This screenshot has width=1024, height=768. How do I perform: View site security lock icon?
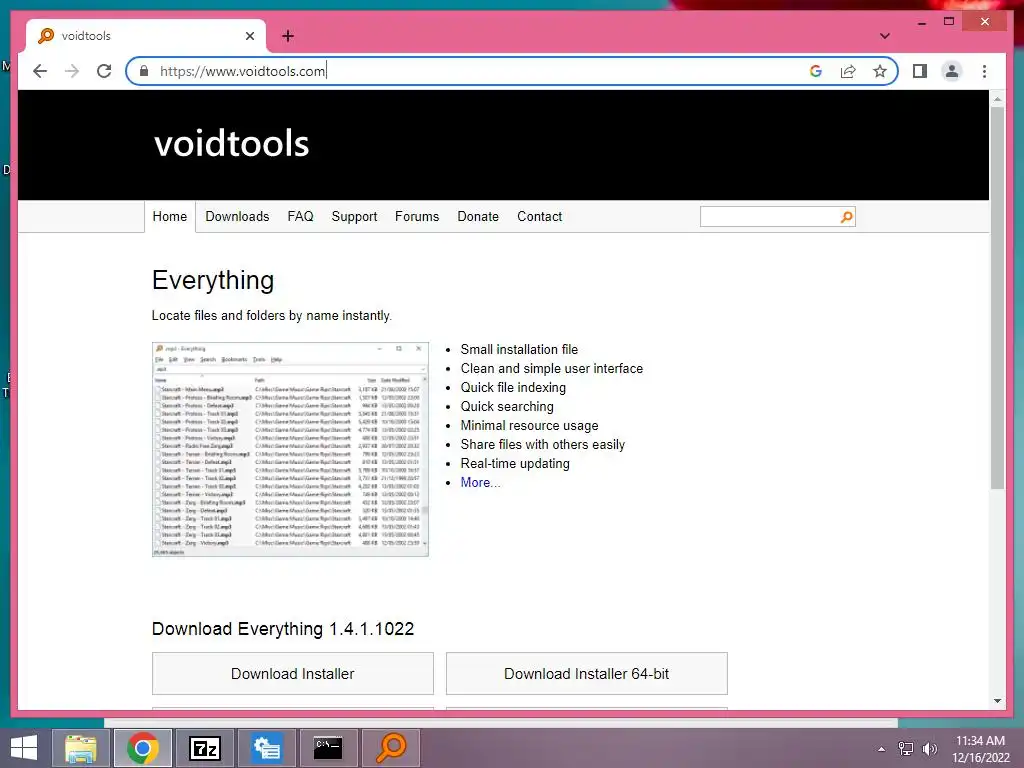click(x=144, y=71)
